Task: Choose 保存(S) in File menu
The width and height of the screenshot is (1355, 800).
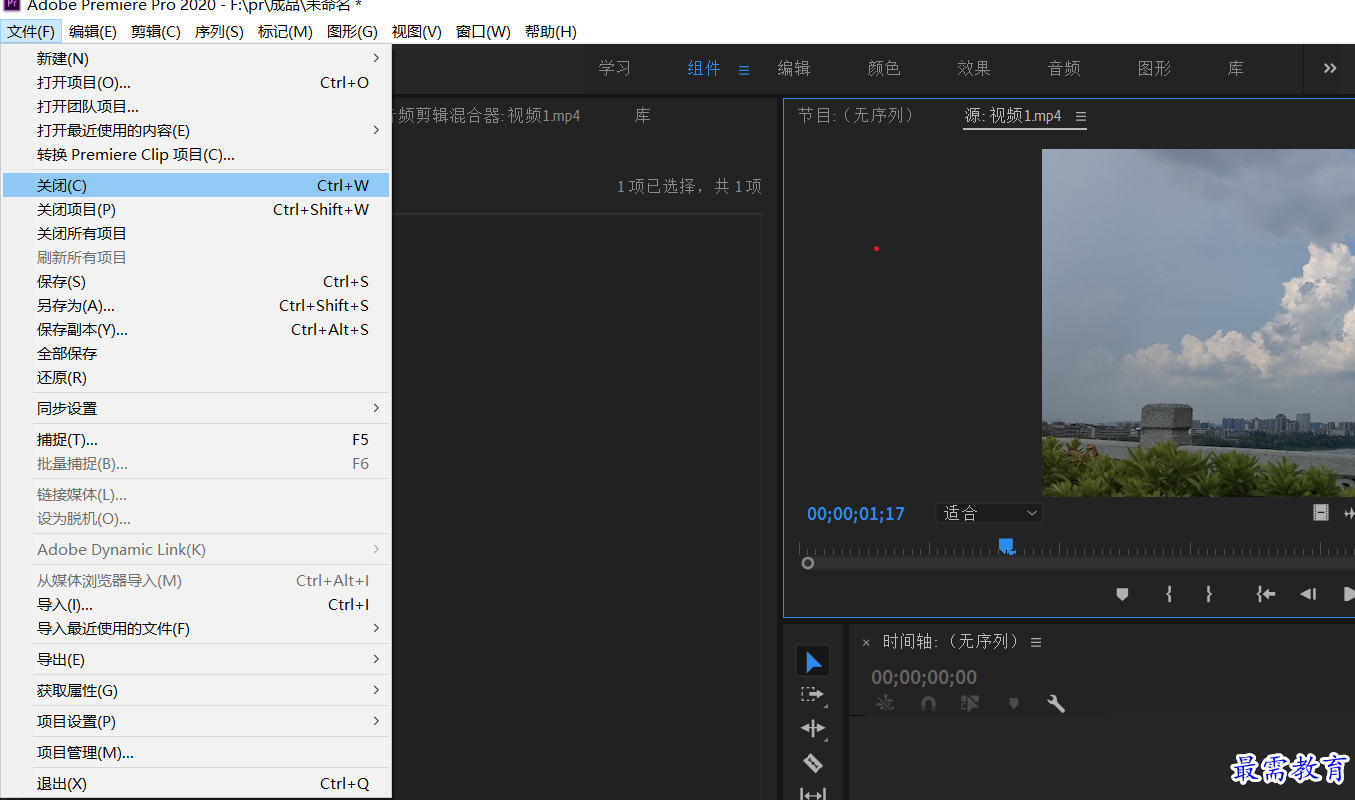Action: [196, 281]
